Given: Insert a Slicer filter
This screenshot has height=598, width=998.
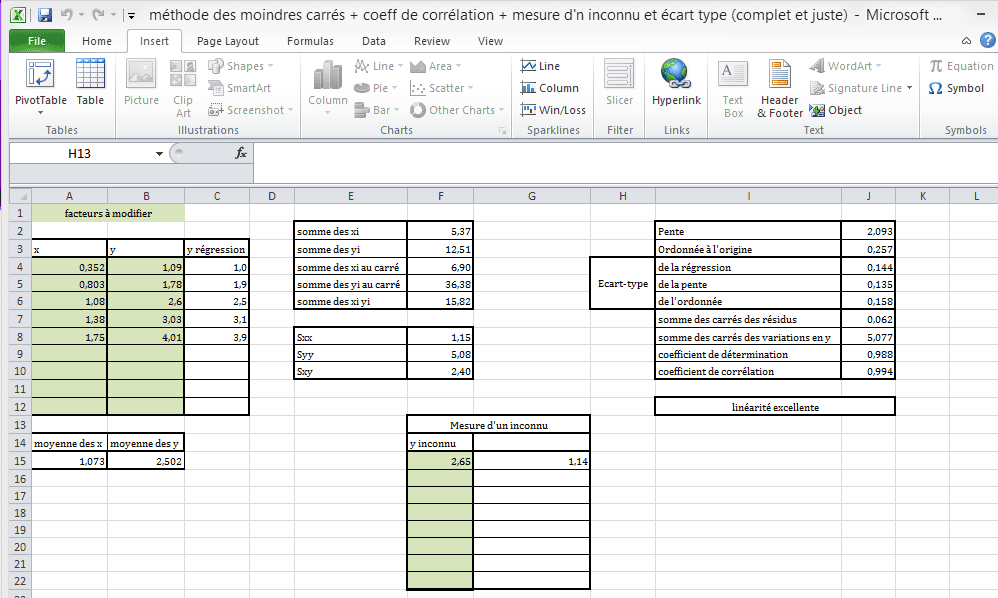Looking at the screenshot, I should (619, 83).
